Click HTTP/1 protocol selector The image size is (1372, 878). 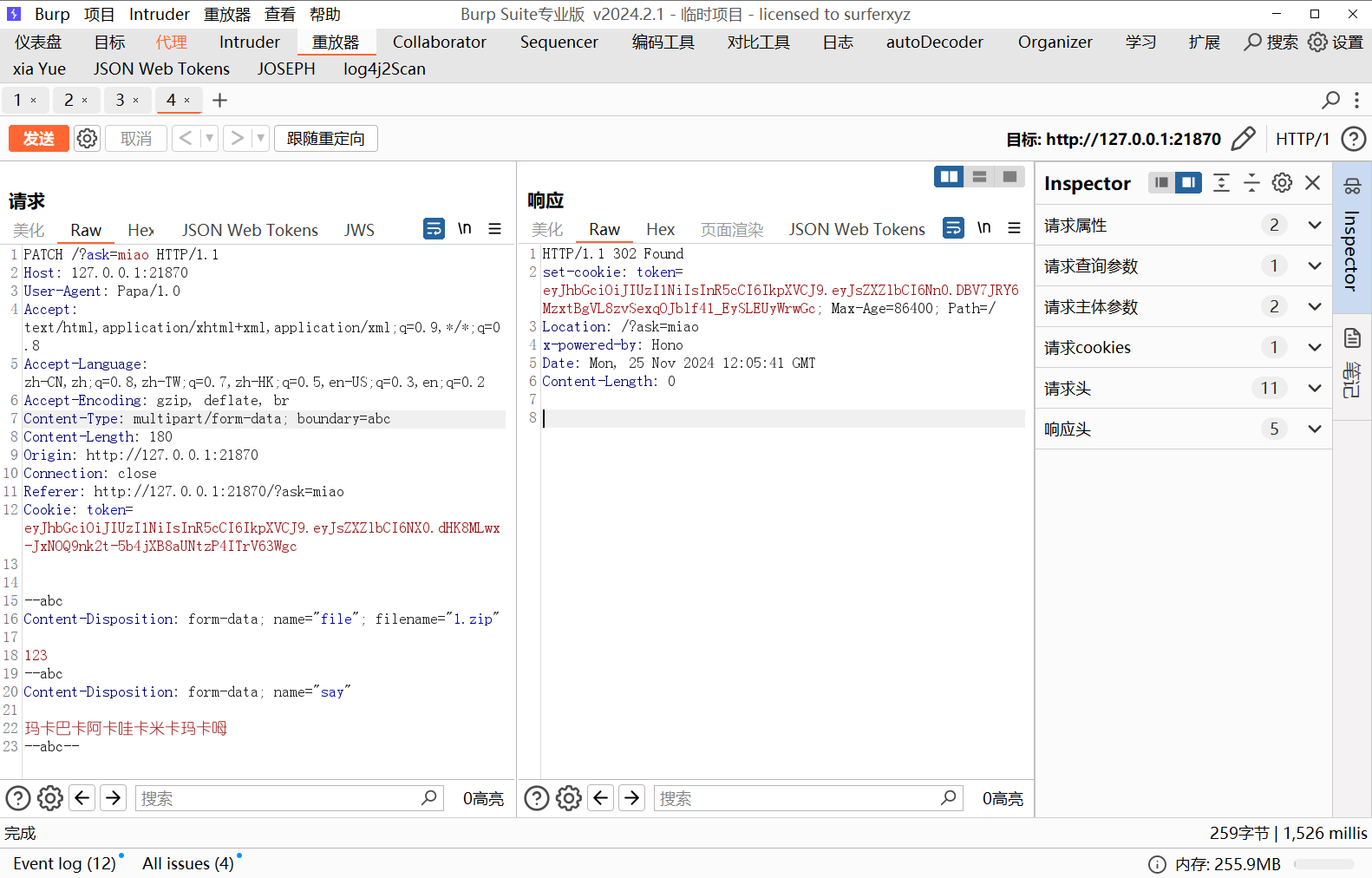tap(1303, 139)
